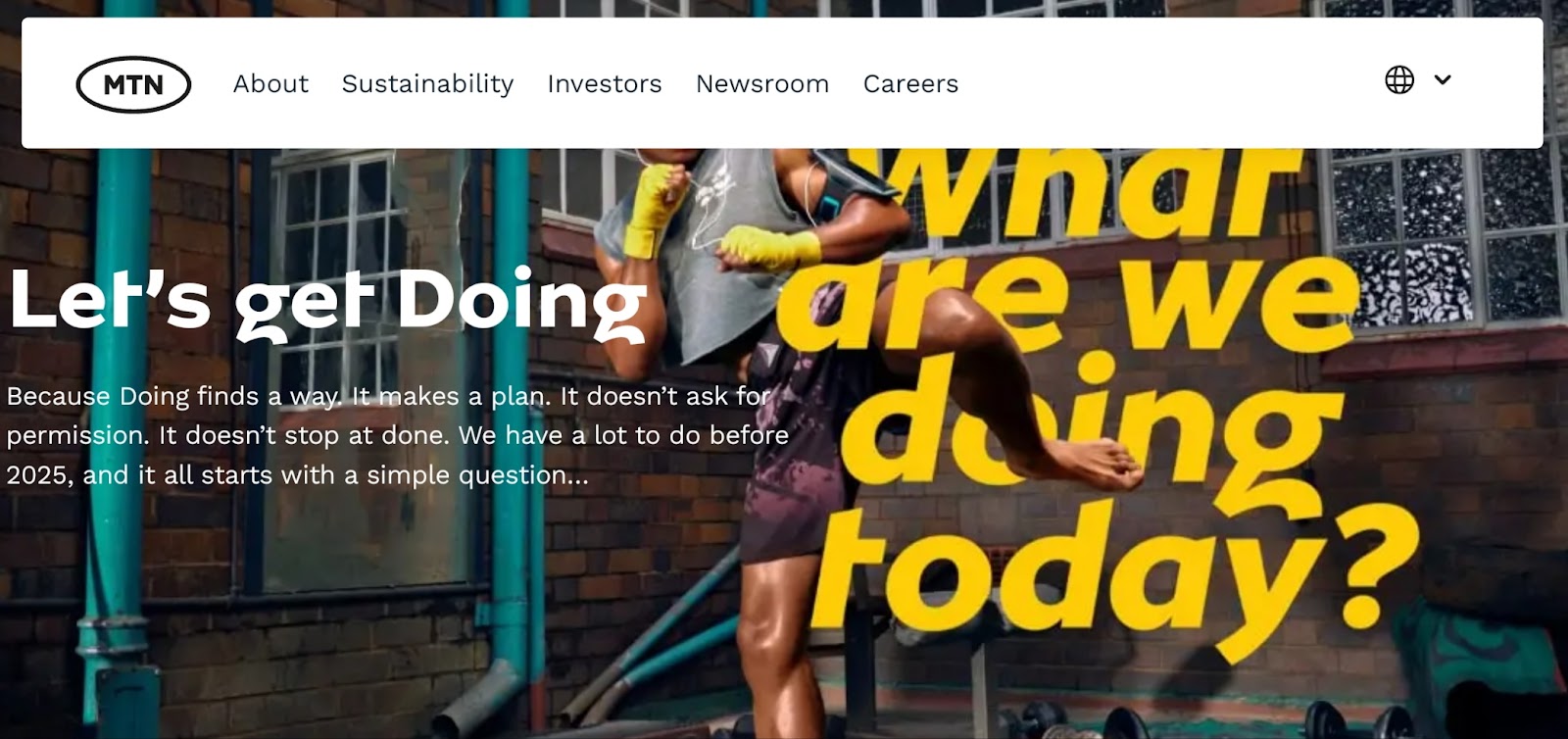
Task: Open the Investors section
Action: tap(605, 84)
